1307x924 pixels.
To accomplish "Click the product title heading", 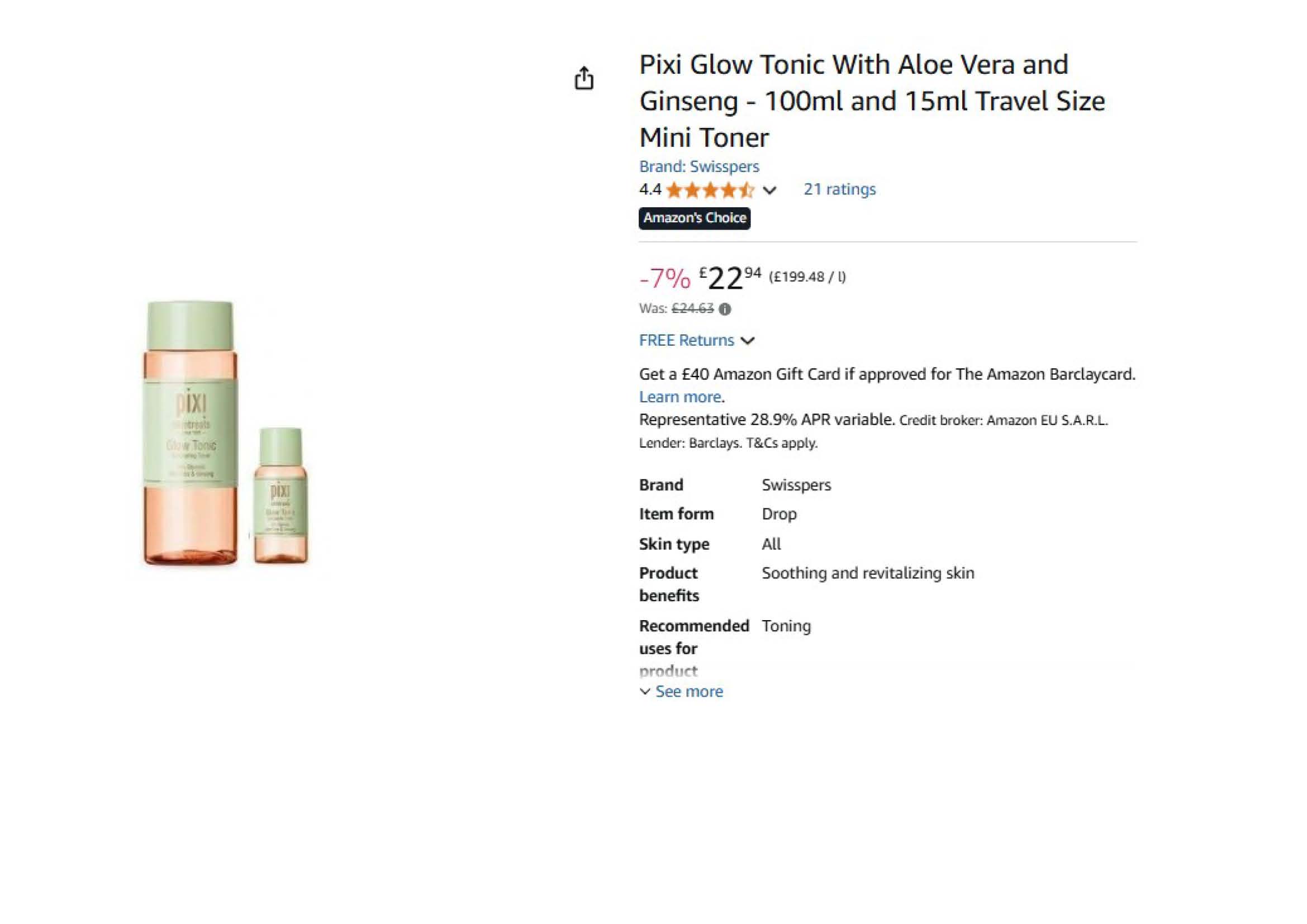I will (x=872, y=101).
